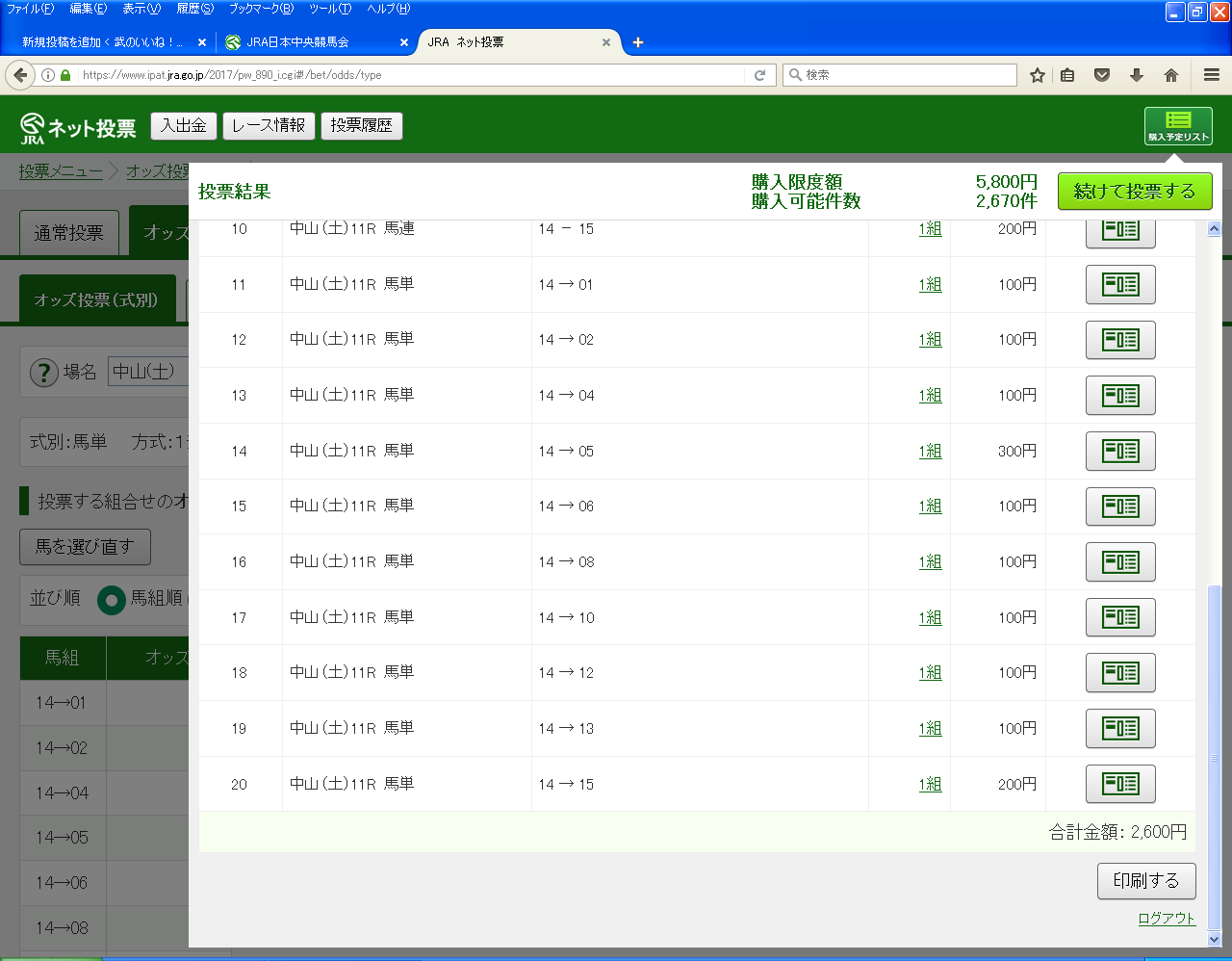
Task: Click the ログアウト link
Action: [1166, 919]
